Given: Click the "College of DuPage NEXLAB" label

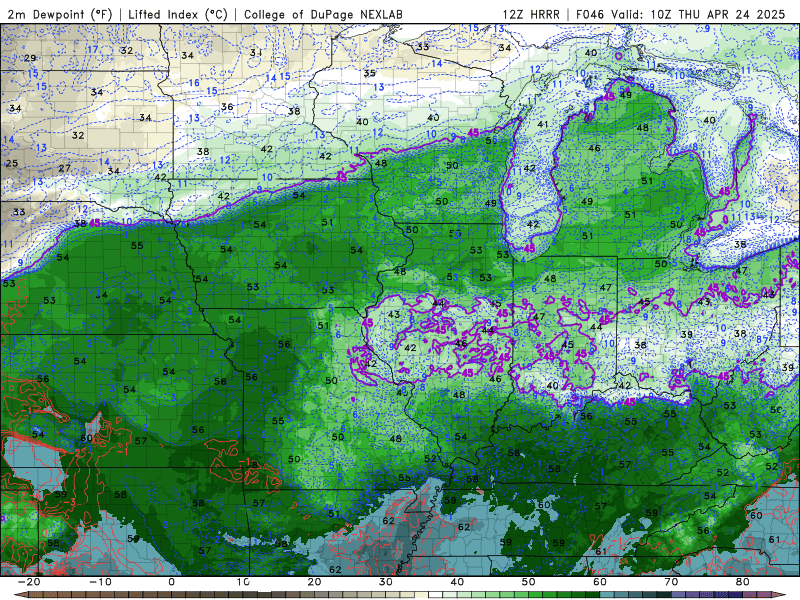Looking at the screenshot, I should pyautogui.click(x=323, y=14).
